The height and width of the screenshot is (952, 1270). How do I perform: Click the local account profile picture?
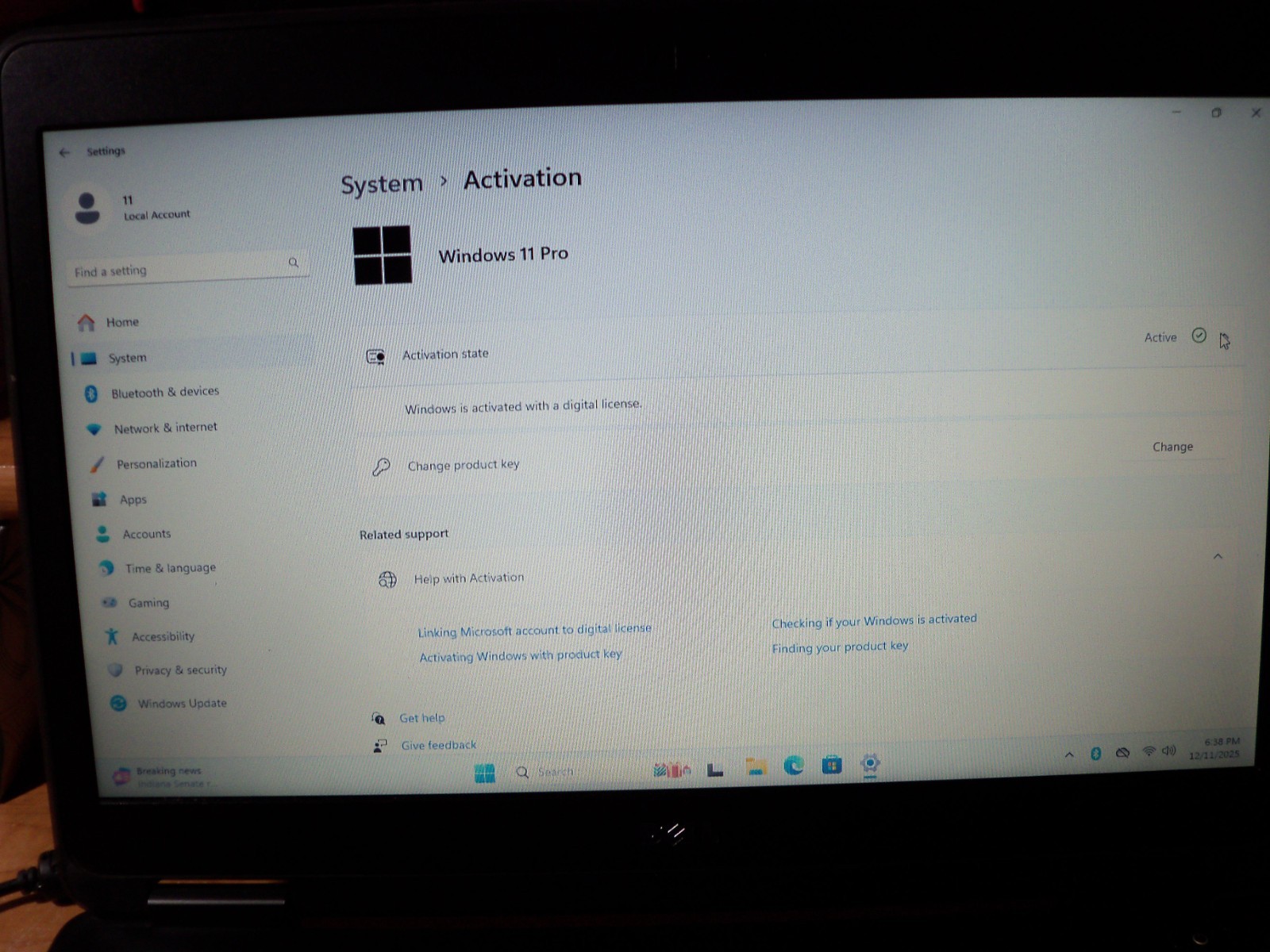(x=87, y=208)
